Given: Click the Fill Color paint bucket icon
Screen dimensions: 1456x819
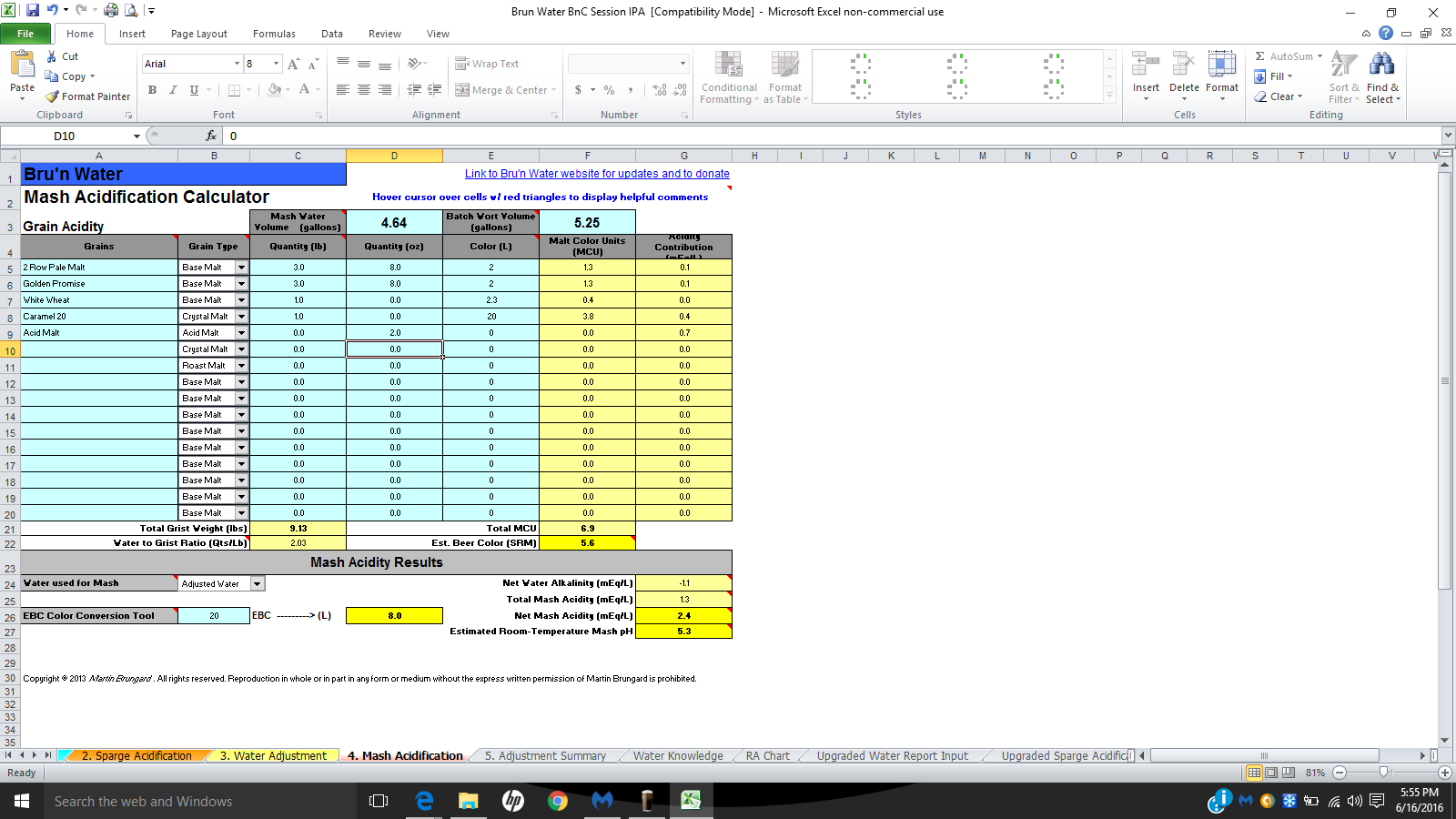Looking at the screenshot, I should pos(274,90).
